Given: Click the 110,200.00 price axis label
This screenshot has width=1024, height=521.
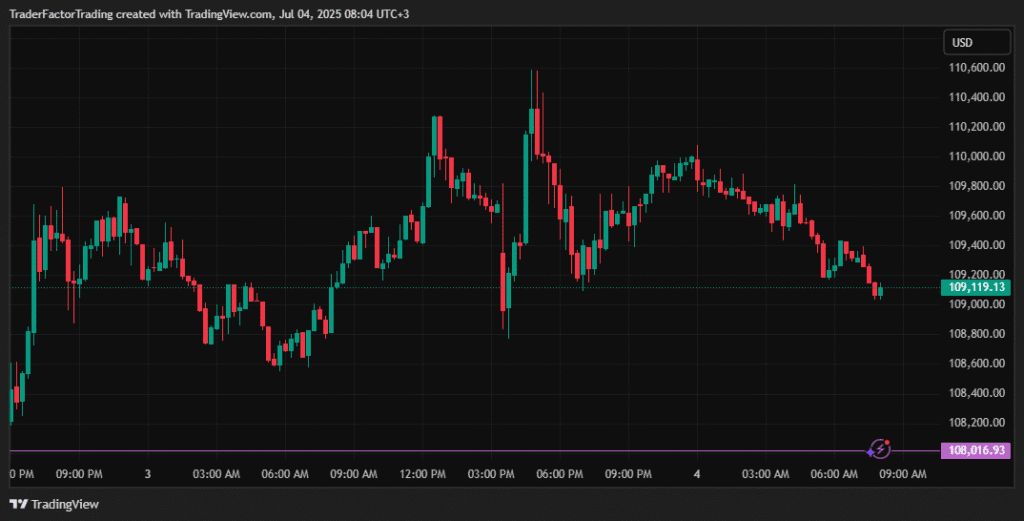Looking at the screenshot, I should point(976,127).
